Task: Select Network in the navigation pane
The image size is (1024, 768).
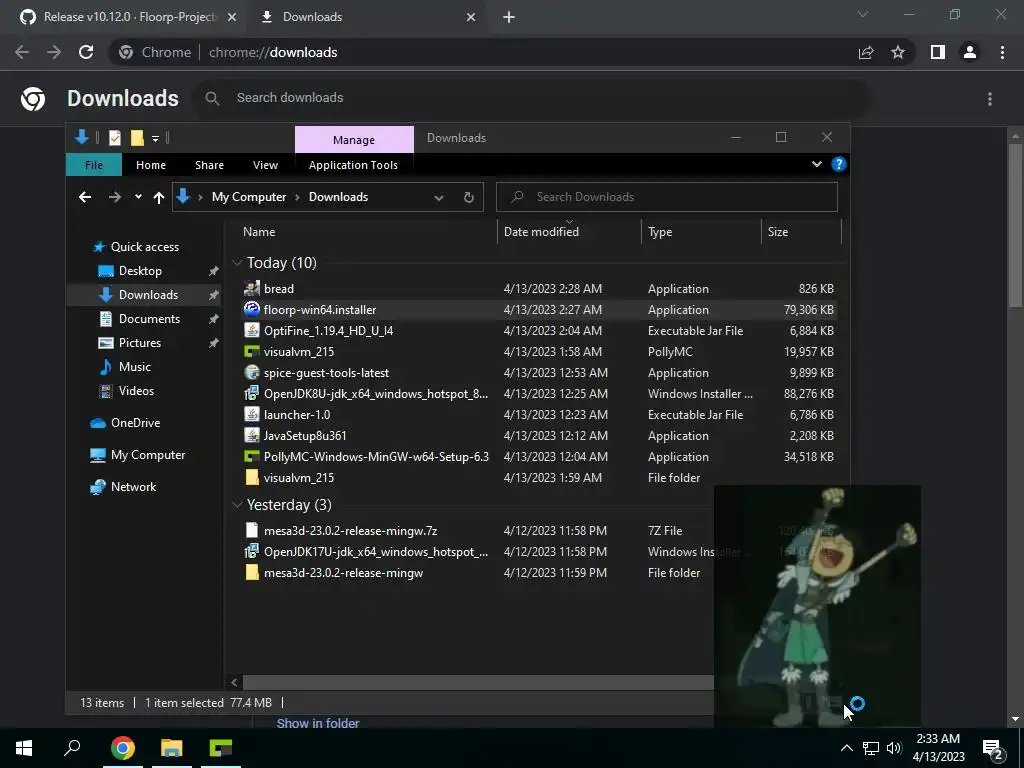Action: point(133,487)
